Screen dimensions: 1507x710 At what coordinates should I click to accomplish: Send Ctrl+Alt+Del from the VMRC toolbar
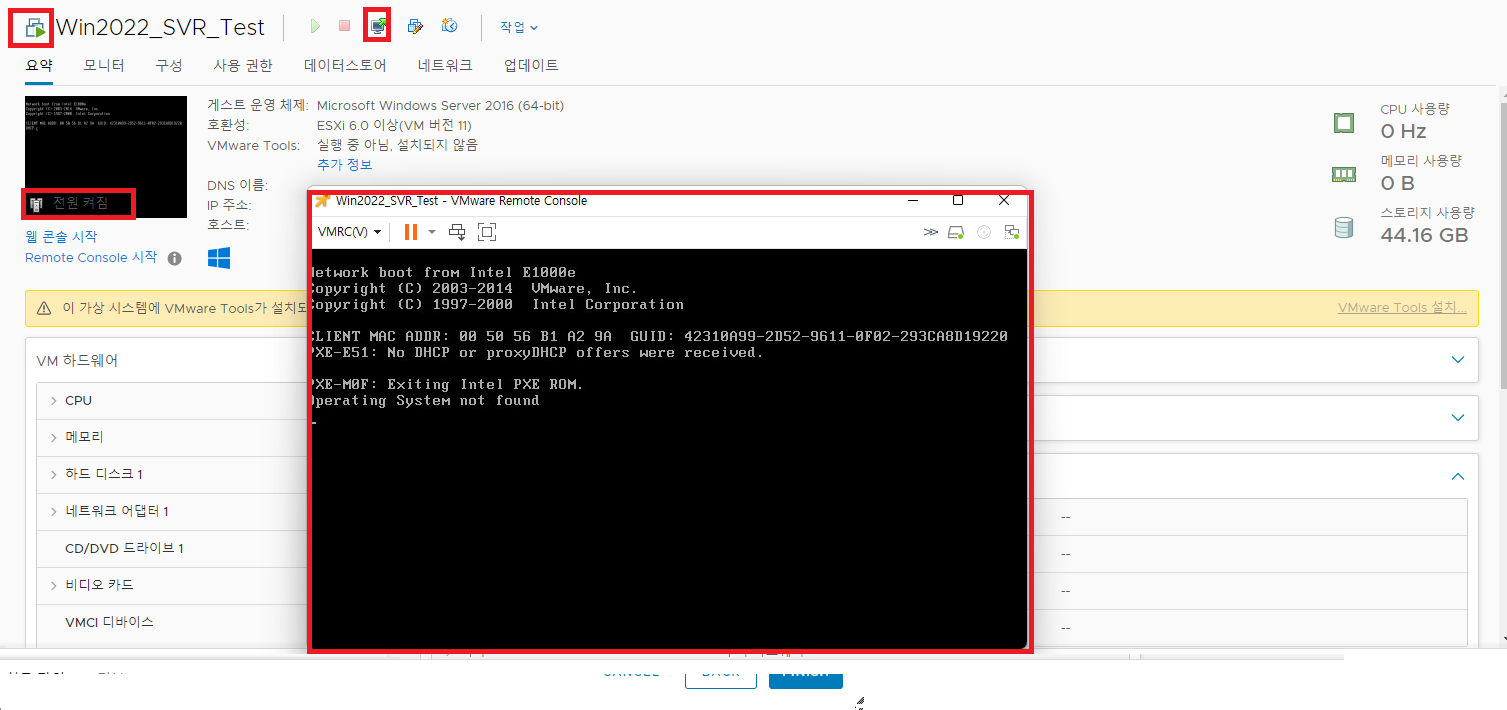point(457,232)
